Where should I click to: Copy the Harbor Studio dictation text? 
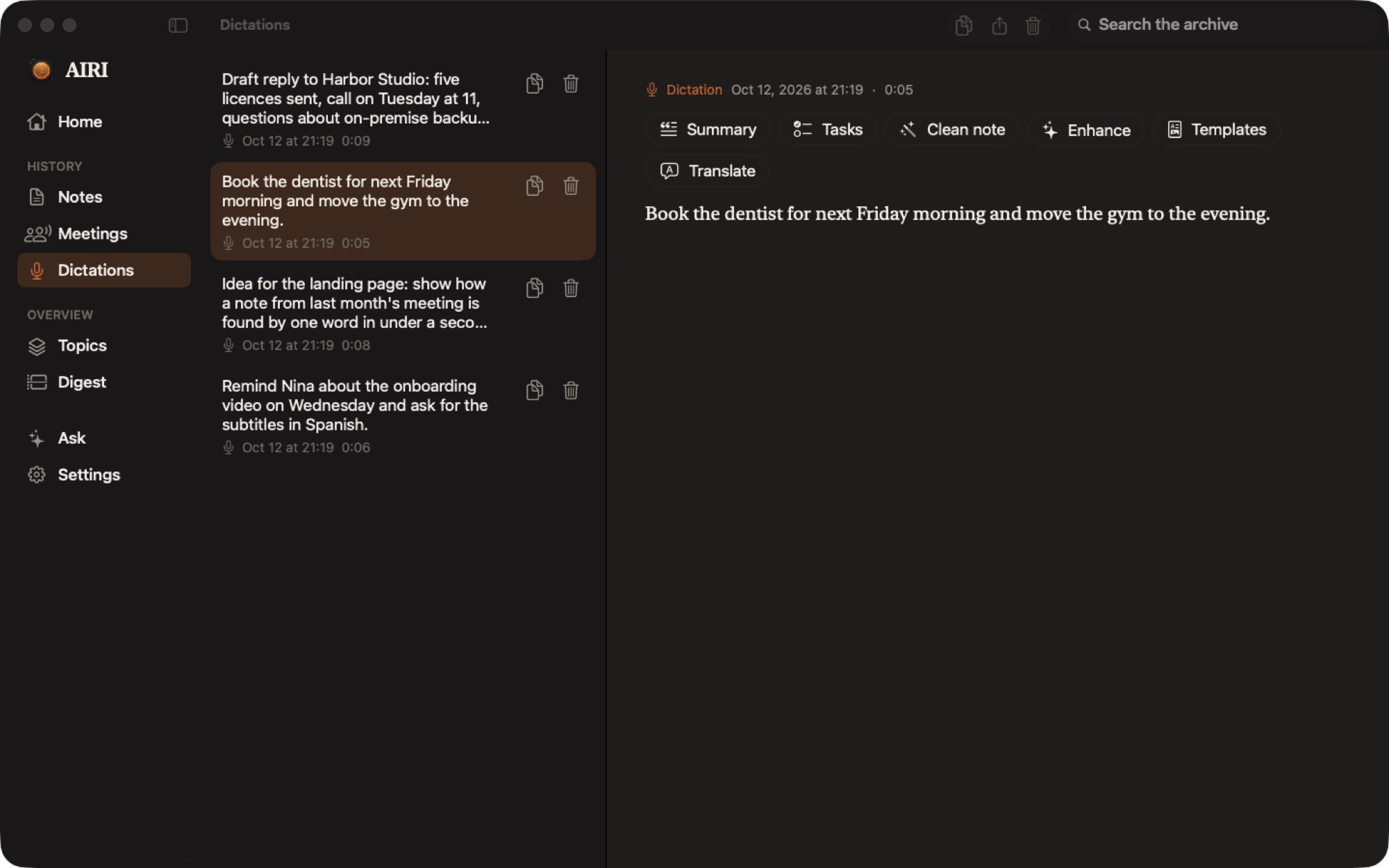click(534, 84)
